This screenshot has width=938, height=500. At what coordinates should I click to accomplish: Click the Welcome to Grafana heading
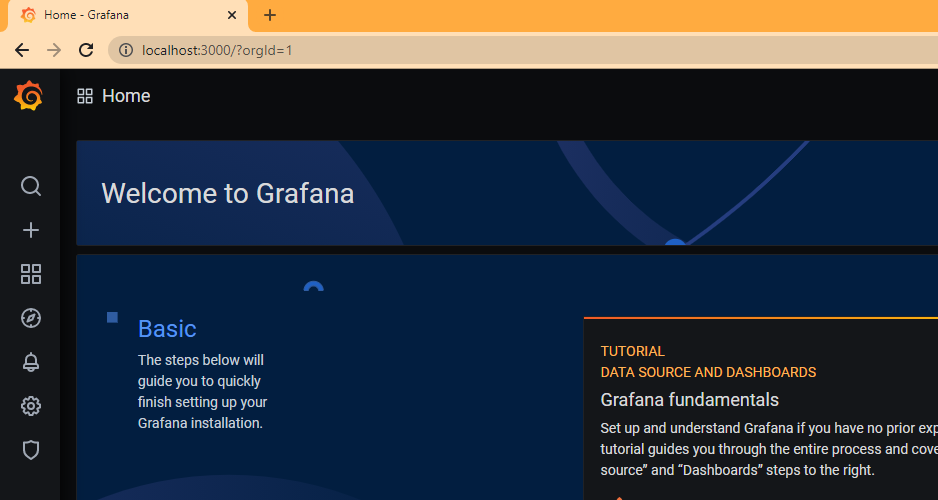[228, 193]
